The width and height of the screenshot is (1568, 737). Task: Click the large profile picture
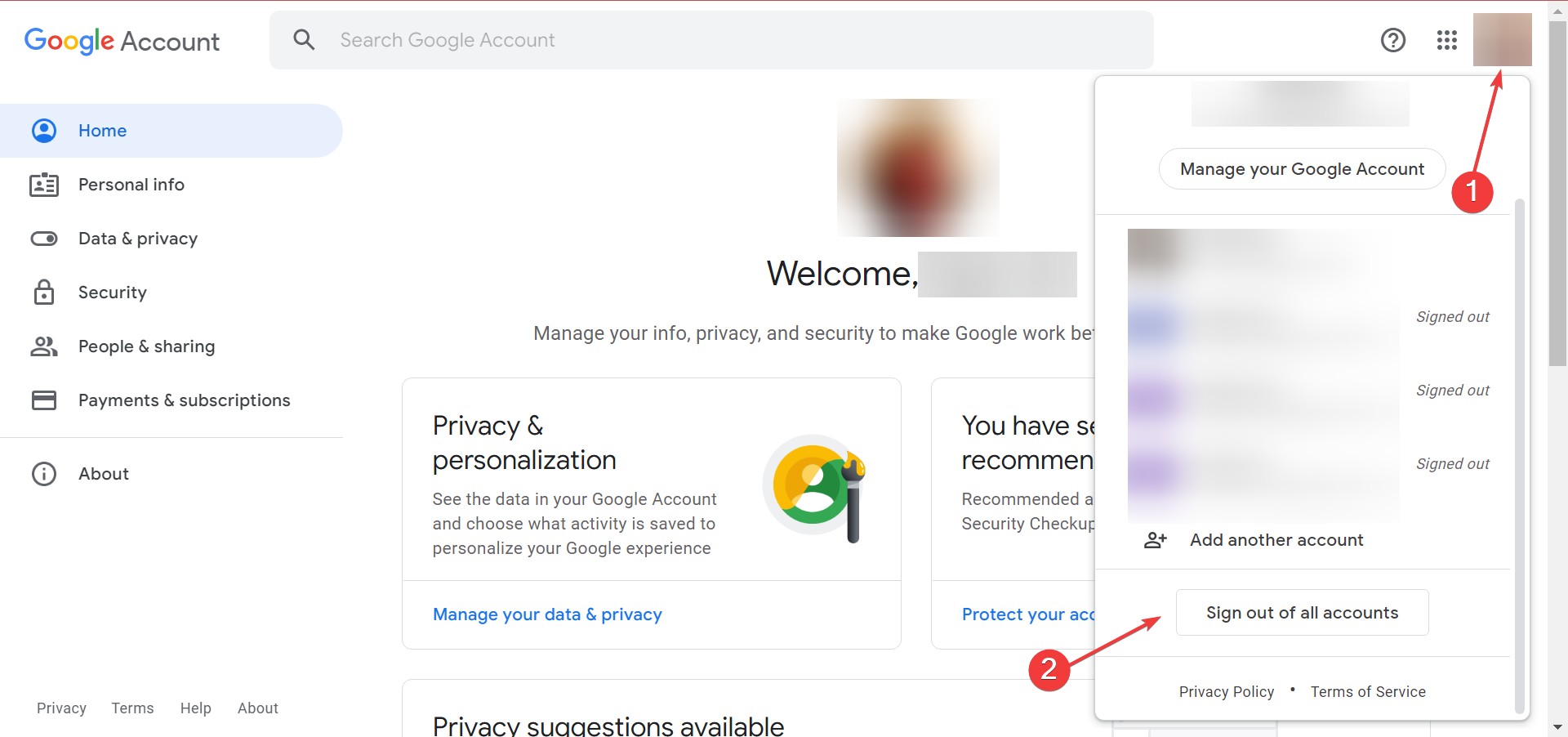coord(918,167)
